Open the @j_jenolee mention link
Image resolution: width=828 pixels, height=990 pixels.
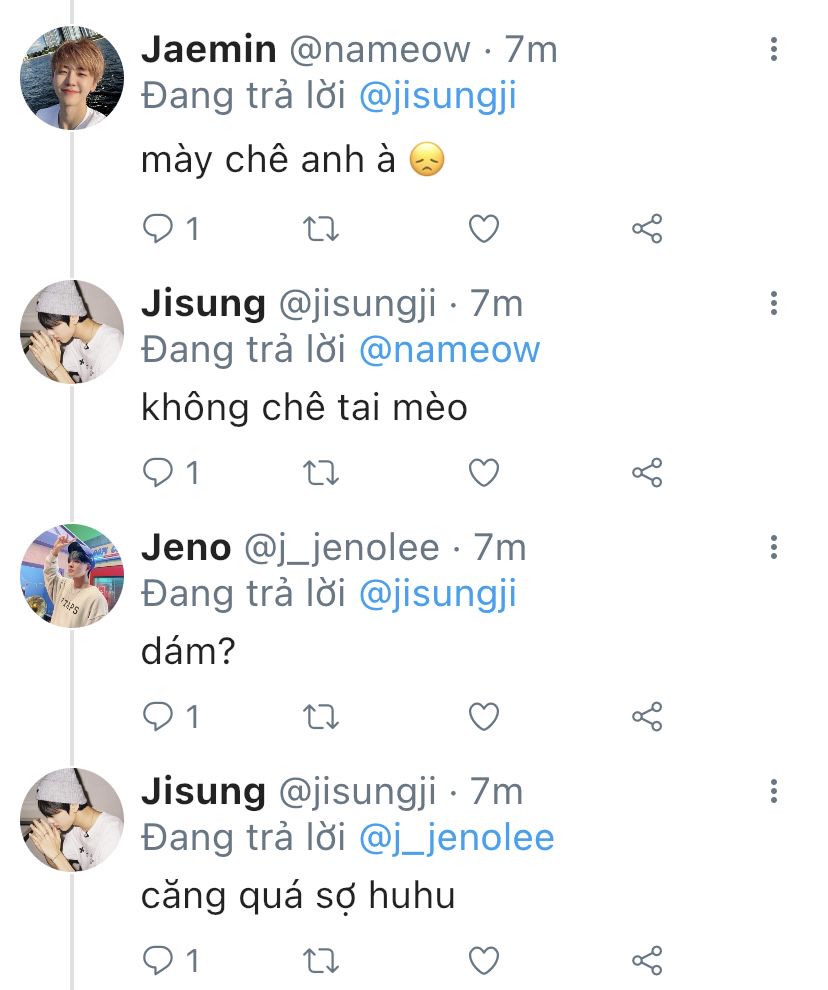(456, 837)
